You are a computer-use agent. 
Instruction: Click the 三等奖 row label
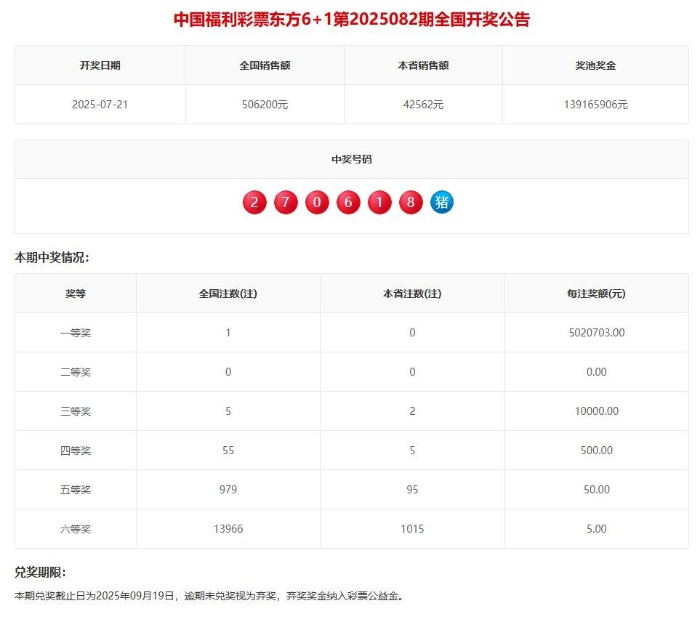pos(75,411)
